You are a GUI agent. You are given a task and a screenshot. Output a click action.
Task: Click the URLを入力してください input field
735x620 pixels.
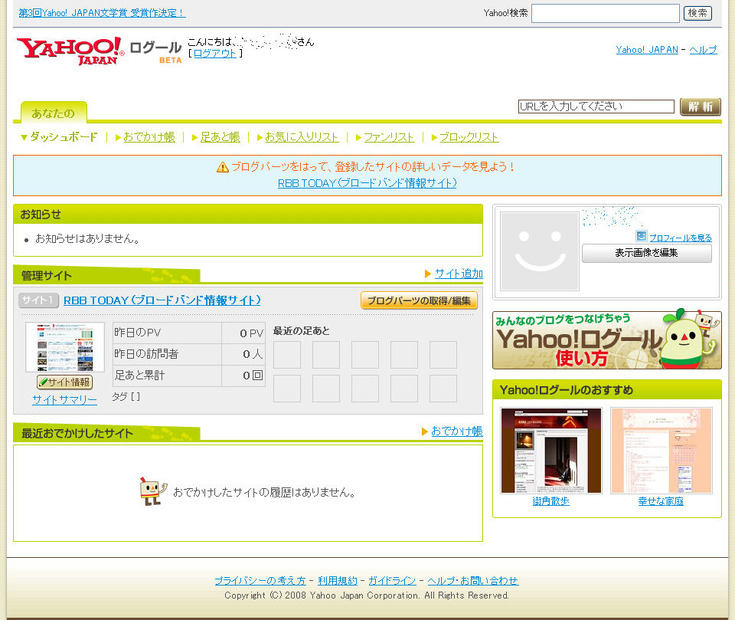click(x=596, y=106)
